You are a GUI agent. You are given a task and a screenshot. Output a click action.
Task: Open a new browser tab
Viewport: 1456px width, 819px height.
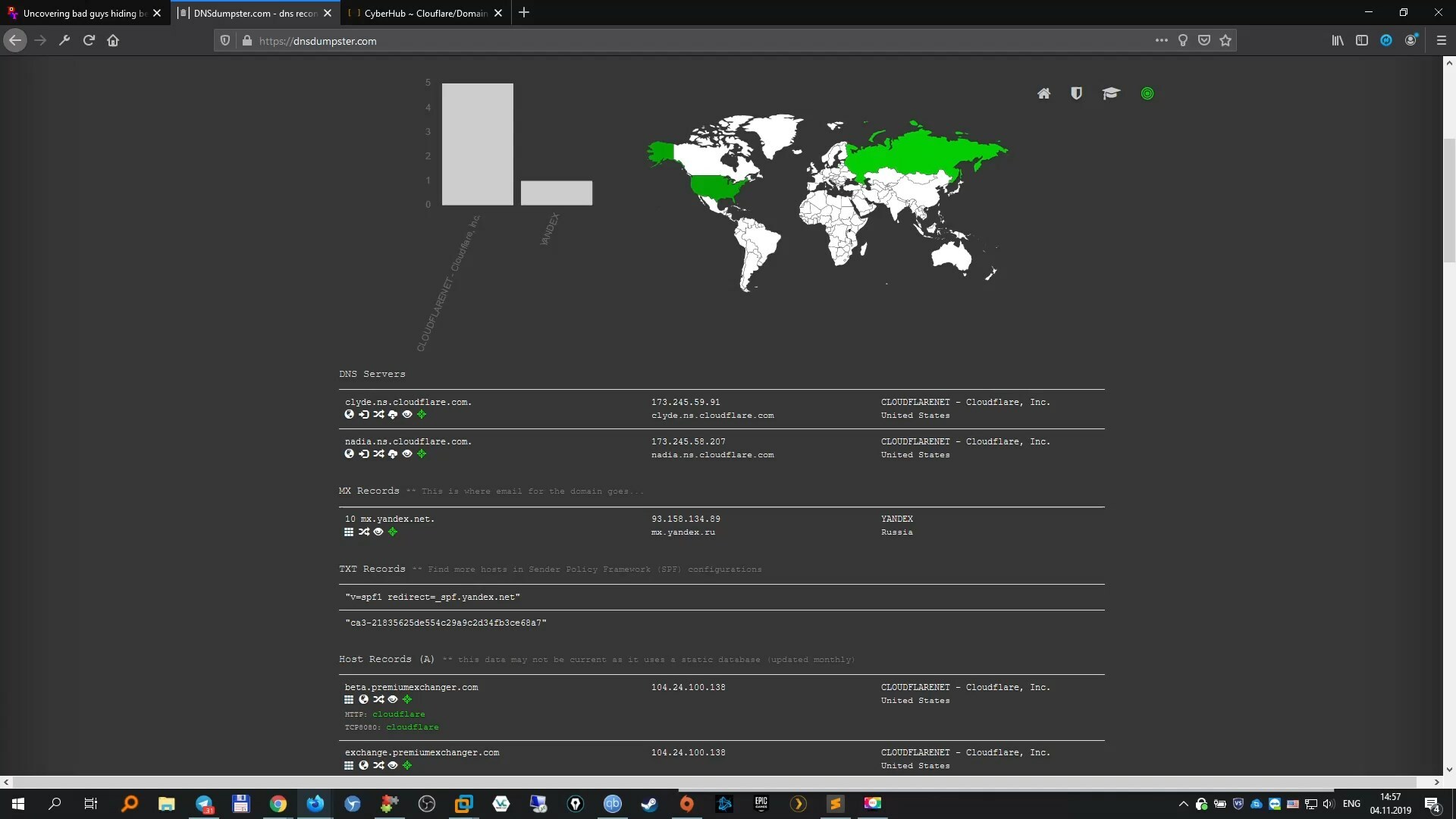524,13
